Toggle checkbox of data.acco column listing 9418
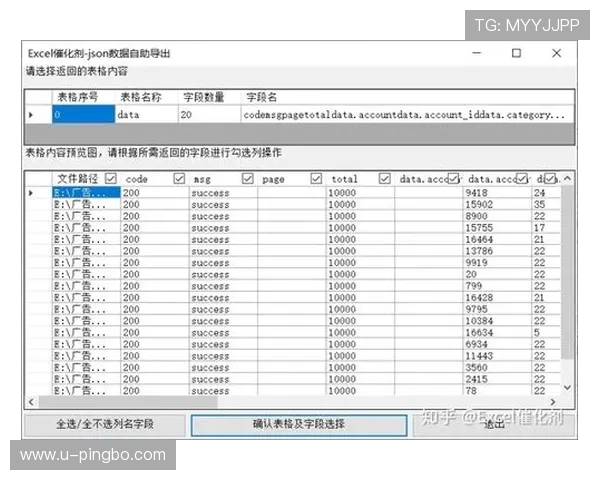 coord(522,178)
